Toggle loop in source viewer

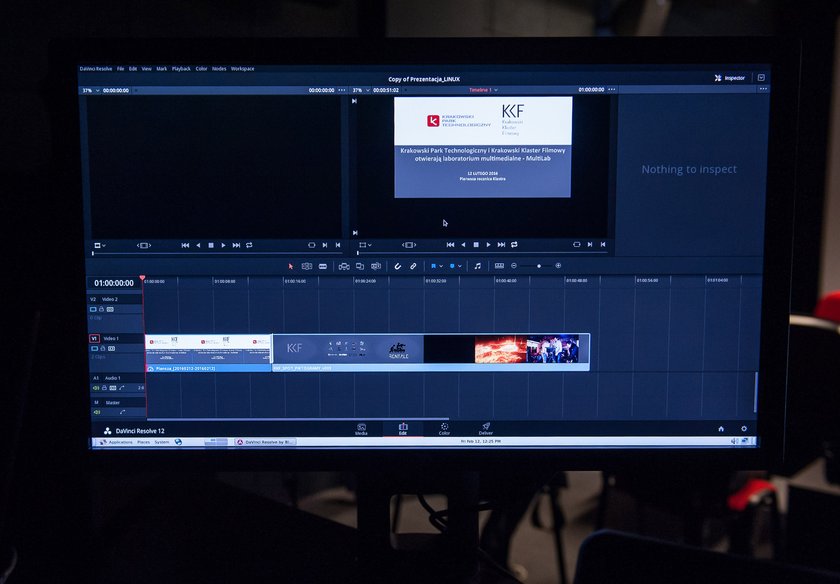[249, 245]
